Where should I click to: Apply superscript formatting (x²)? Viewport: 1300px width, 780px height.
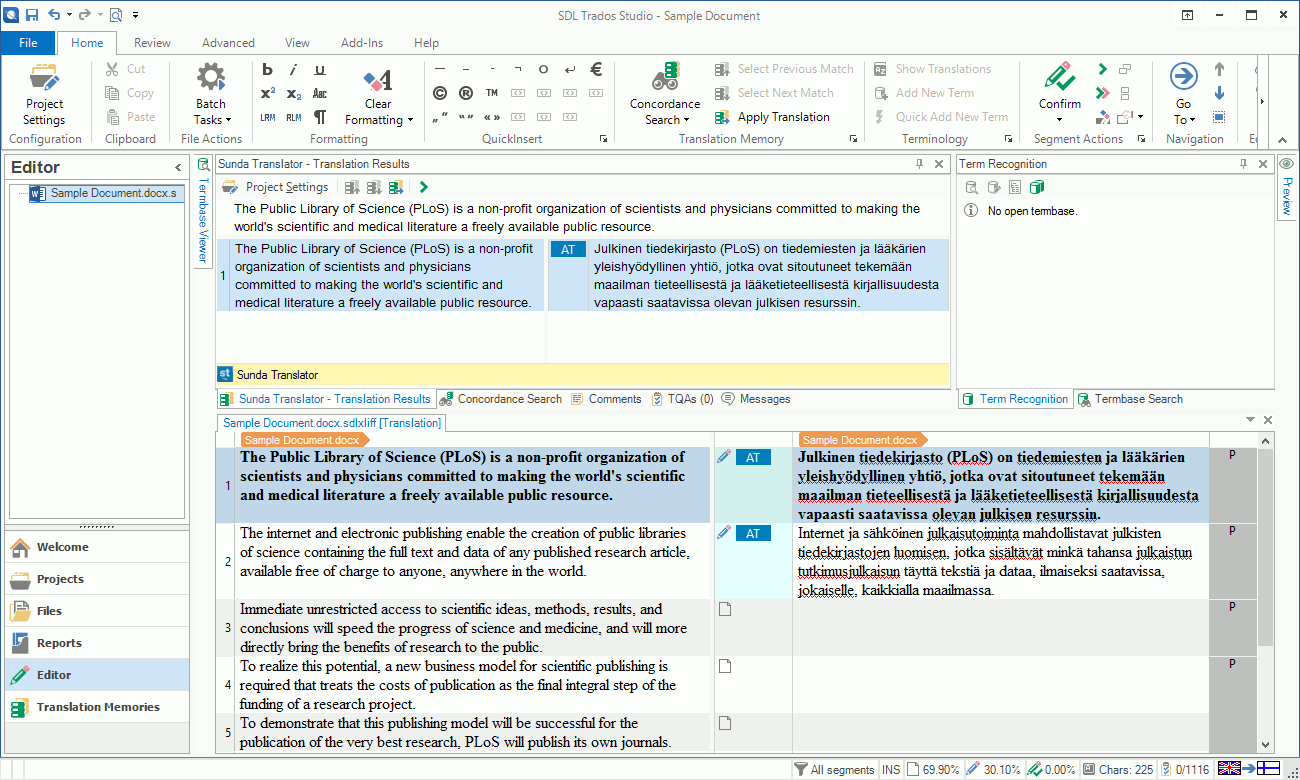pyautogui.click(x=267, y=93)
